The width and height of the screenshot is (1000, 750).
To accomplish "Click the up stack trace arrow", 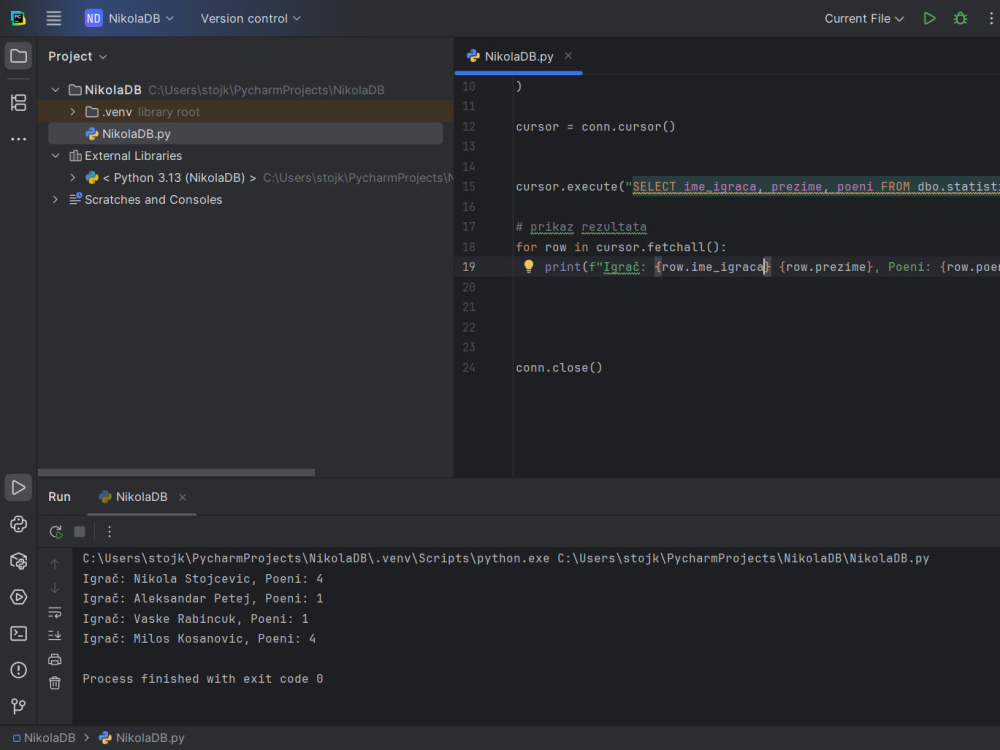I will (55, 564).
